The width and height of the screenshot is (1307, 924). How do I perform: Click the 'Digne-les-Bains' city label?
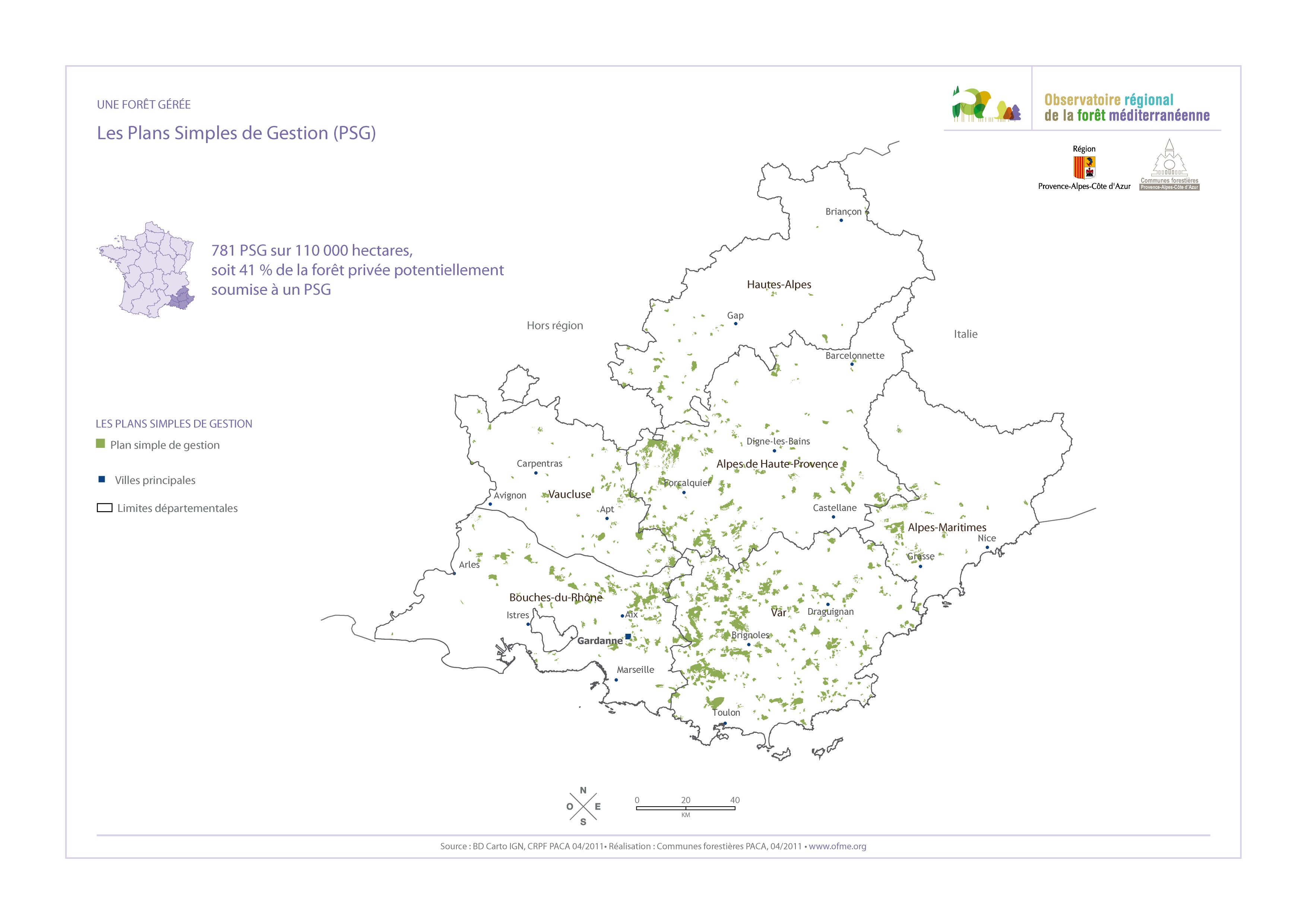coord(778,441)
